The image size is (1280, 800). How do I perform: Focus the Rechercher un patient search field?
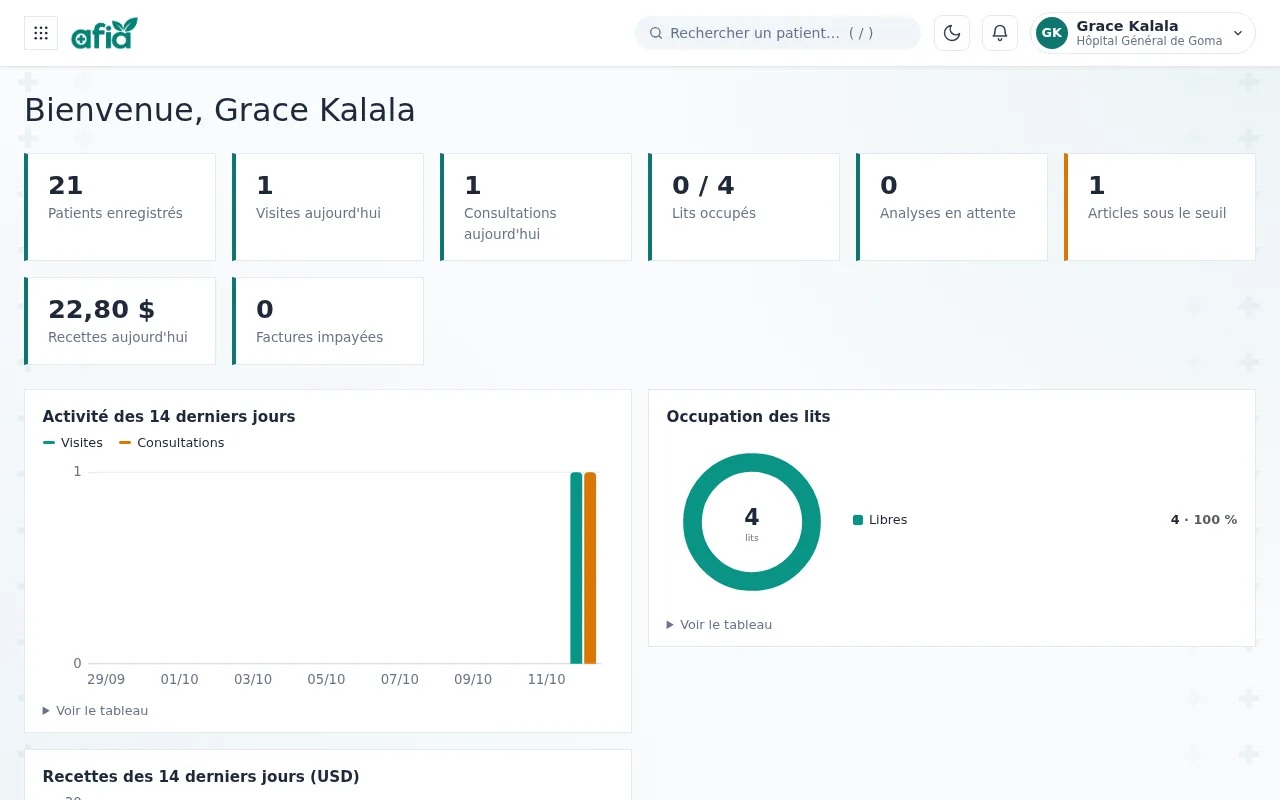(x=778, y=33)
